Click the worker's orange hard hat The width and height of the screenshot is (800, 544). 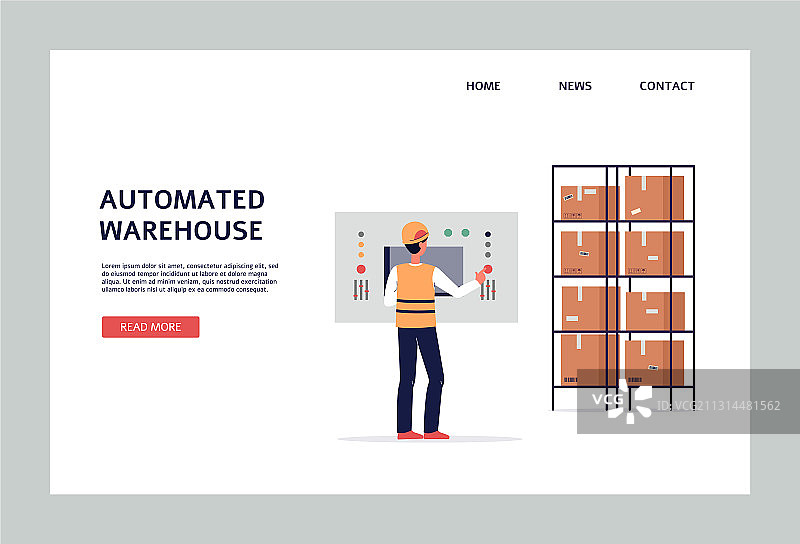[x=413, y=233]
